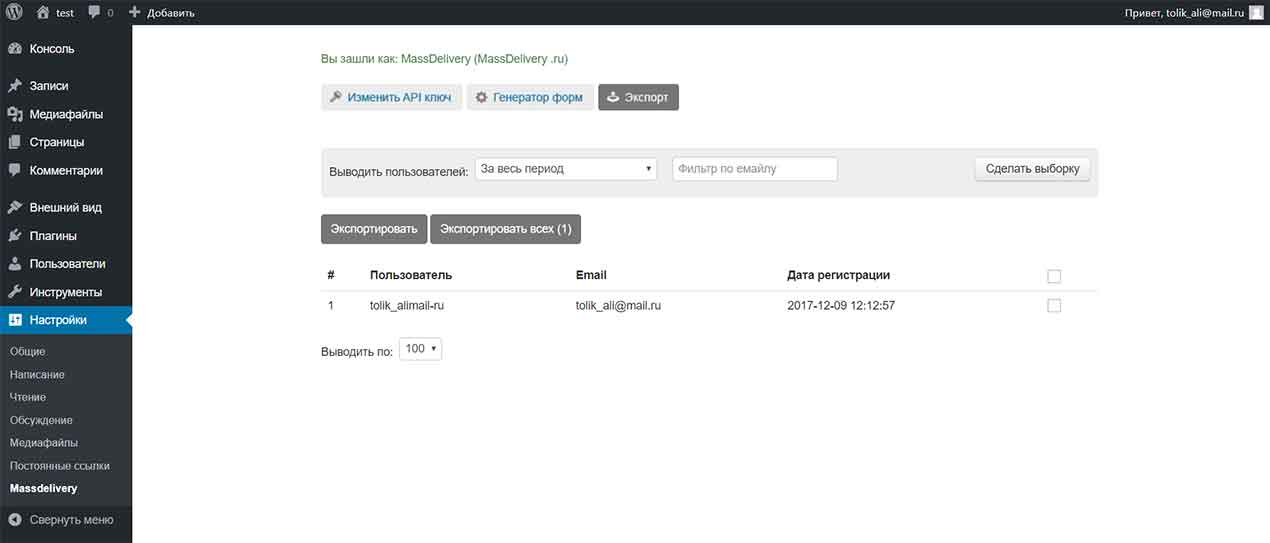
Task: Open Постоянные ссылки settings submenu
Action: (x=59, y=466)
